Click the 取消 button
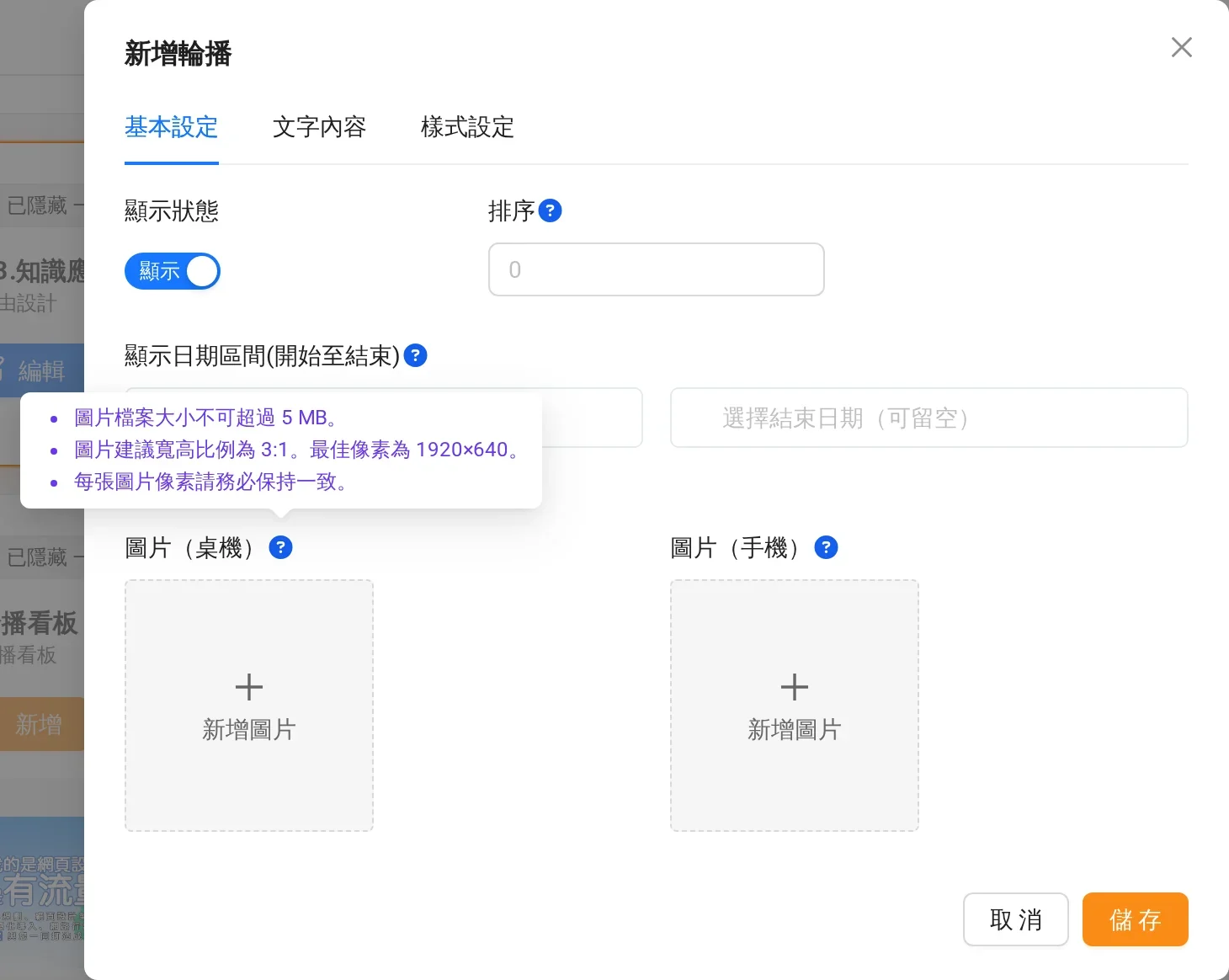This screenshot has height=980, width=1229. pyautogui.click(x=1016, y=919)
